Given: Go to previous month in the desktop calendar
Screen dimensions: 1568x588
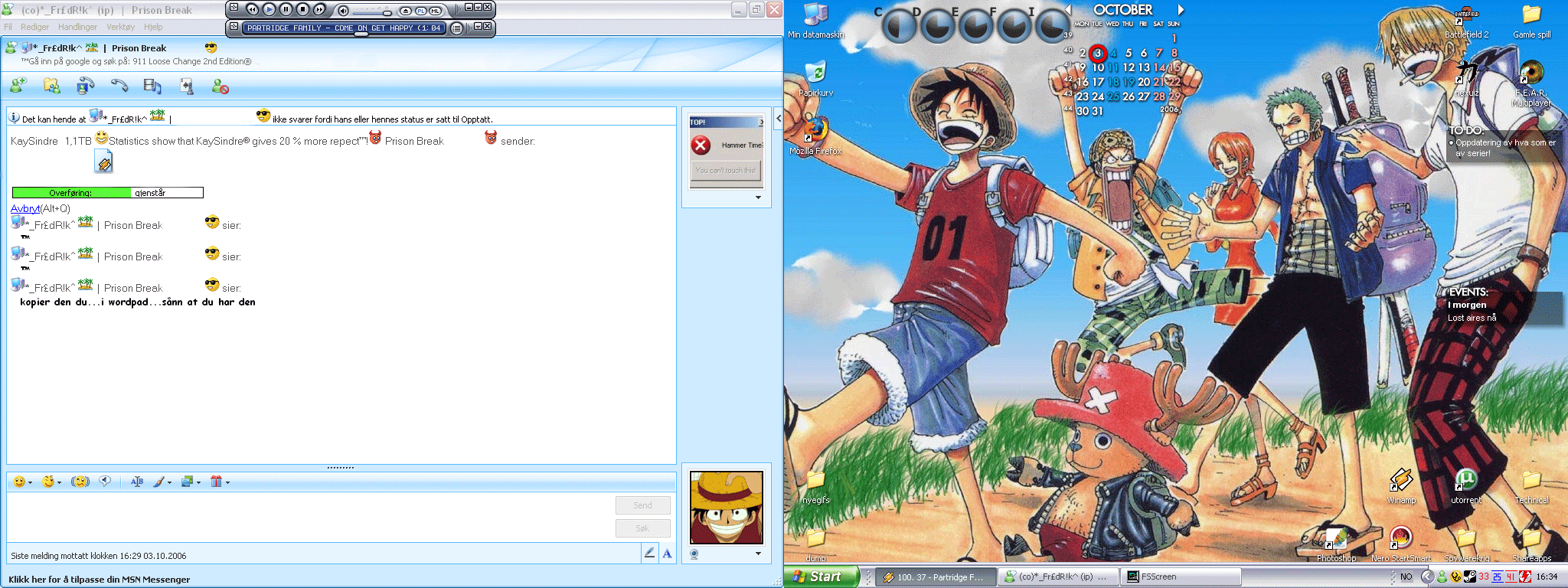Looking at the screenshot, I should tap(1068, 10).
